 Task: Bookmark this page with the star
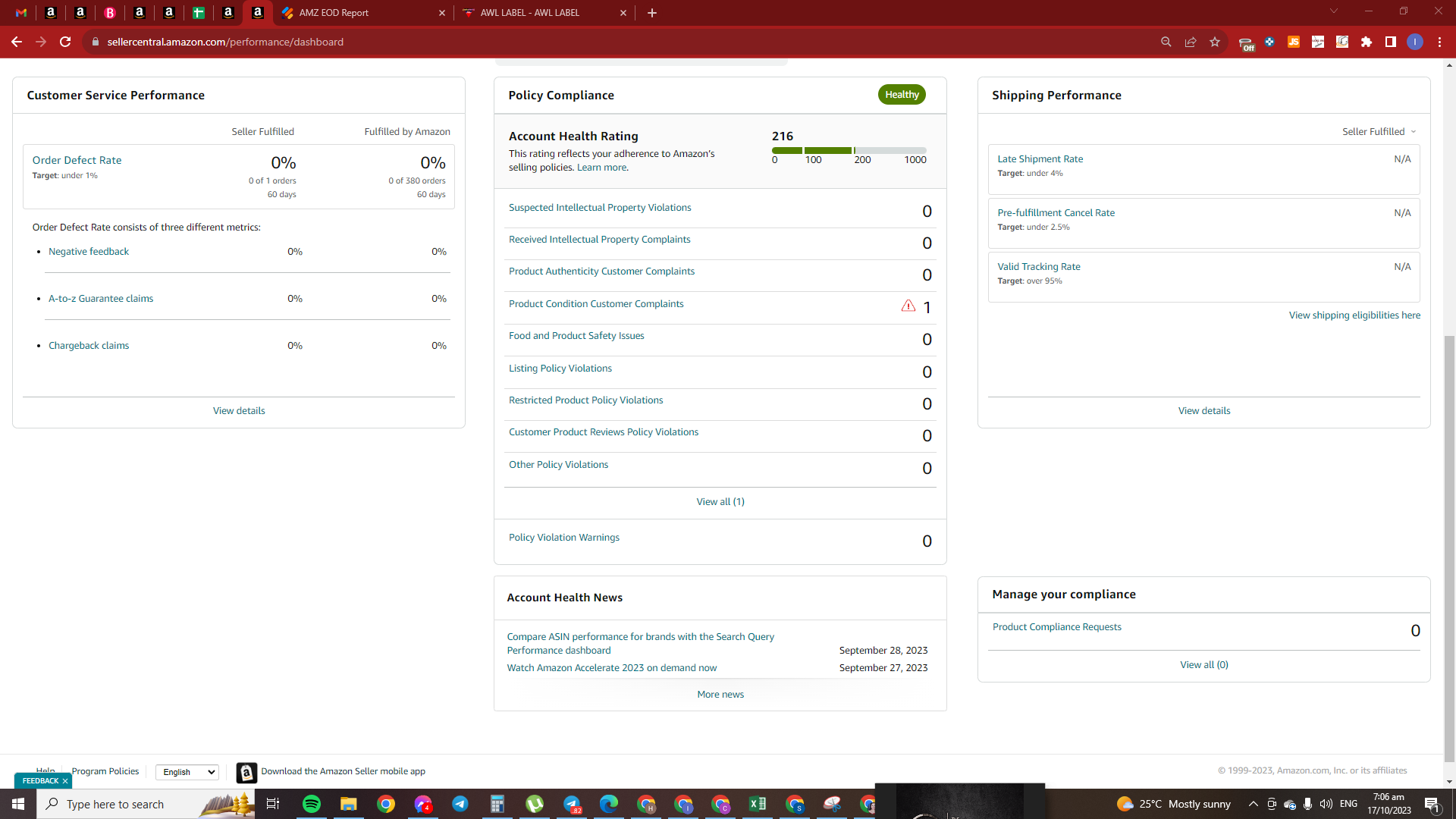click(x=1215, y=42)
